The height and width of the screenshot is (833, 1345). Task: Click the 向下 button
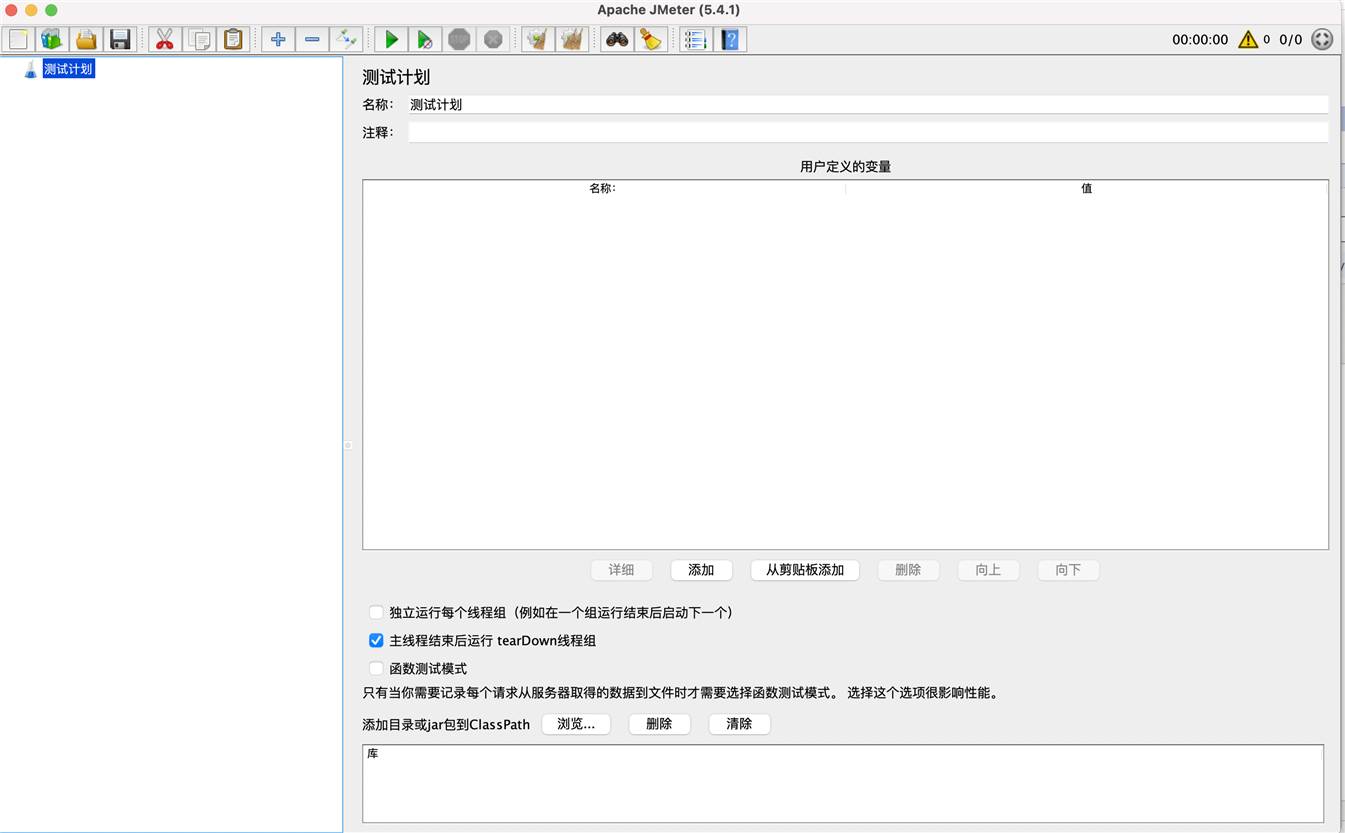click(x=1068, y=570)
